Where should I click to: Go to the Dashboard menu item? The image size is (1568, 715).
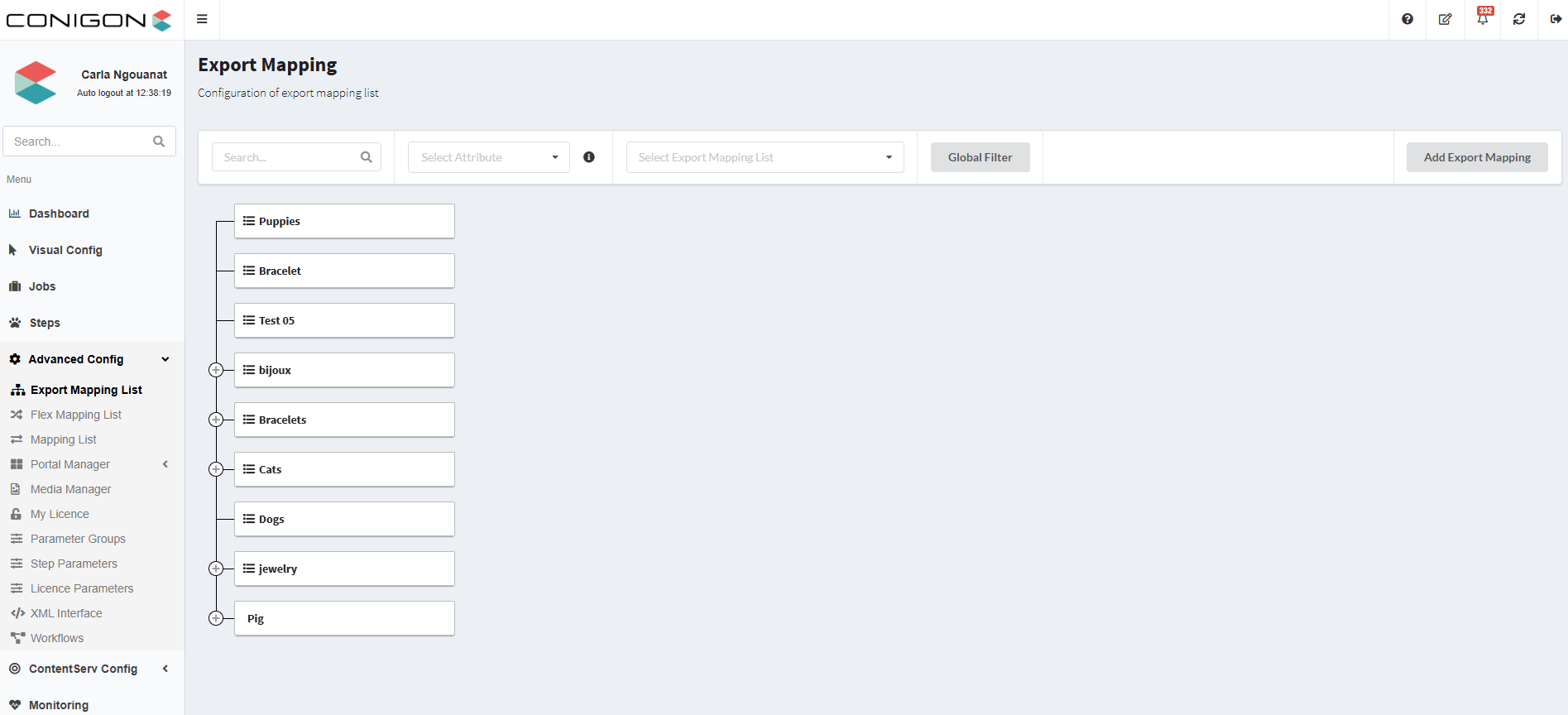coord(59,214)
